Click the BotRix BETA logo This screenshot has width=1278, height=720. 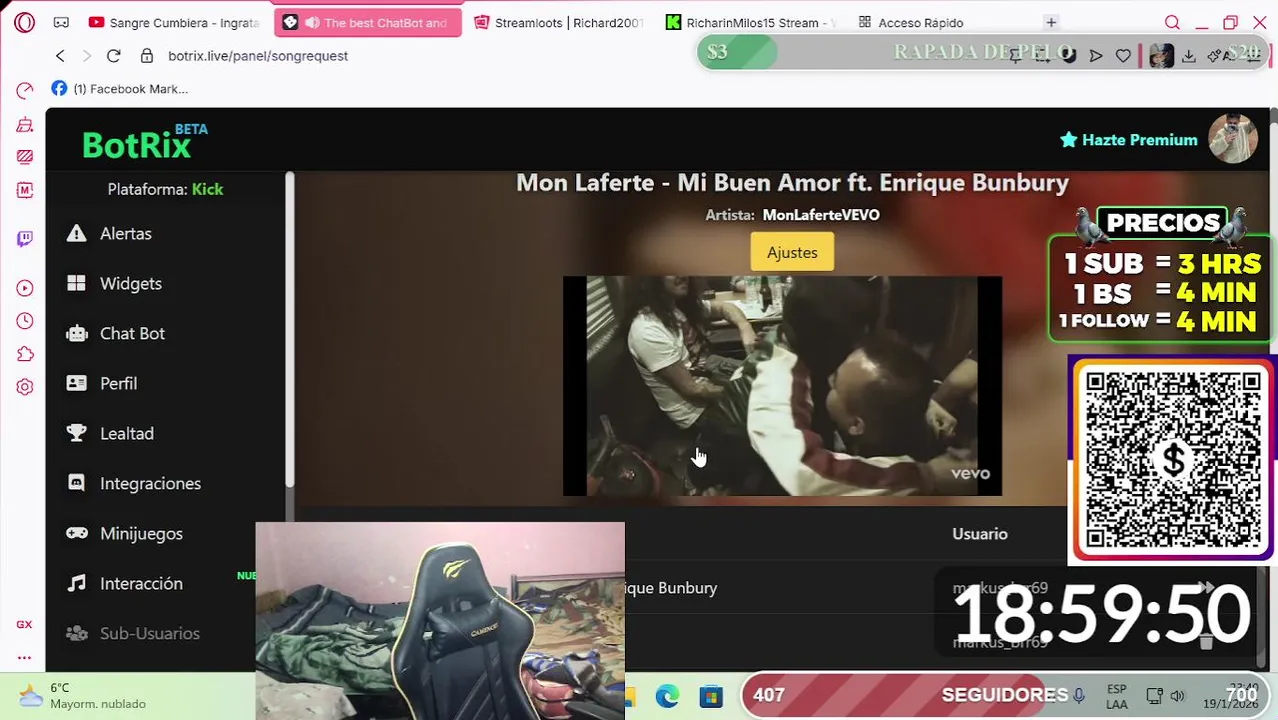click(144, 142)
